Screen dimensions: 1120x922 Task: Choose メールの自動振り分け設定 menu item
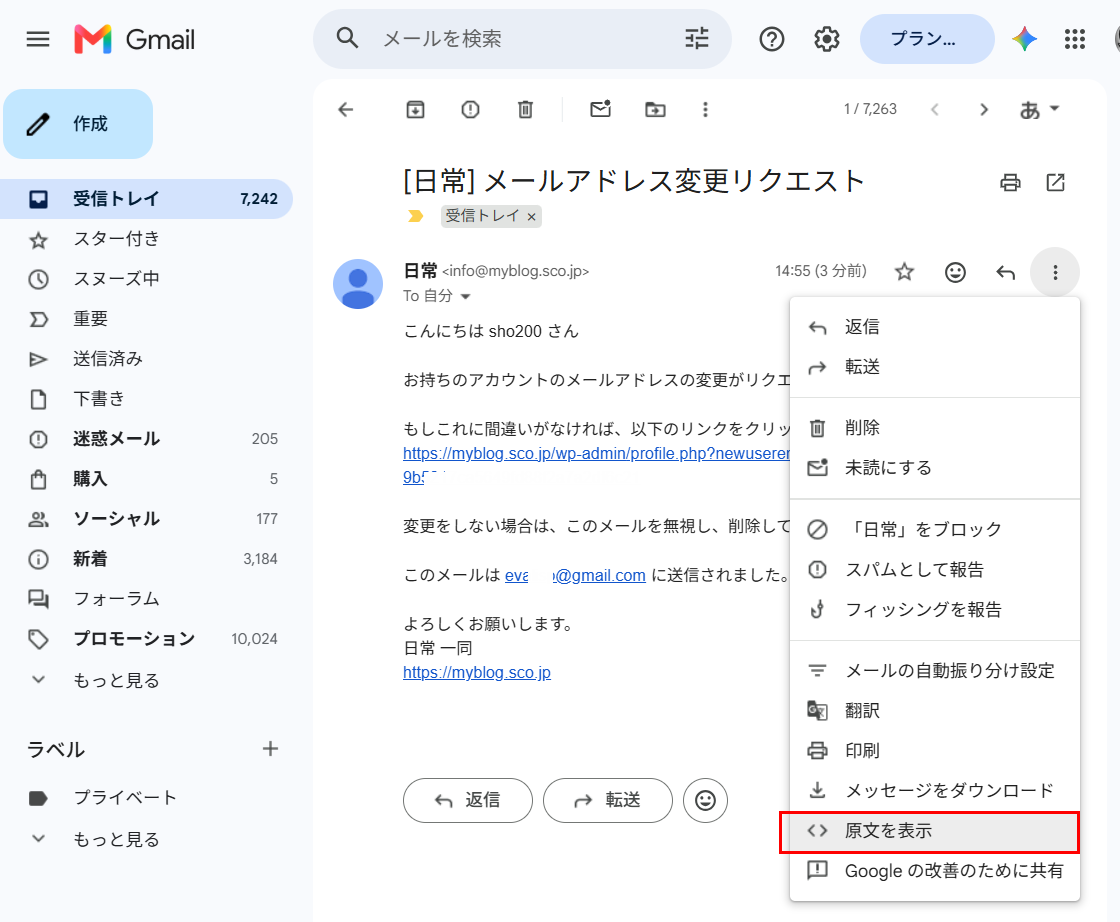(934, 671)
